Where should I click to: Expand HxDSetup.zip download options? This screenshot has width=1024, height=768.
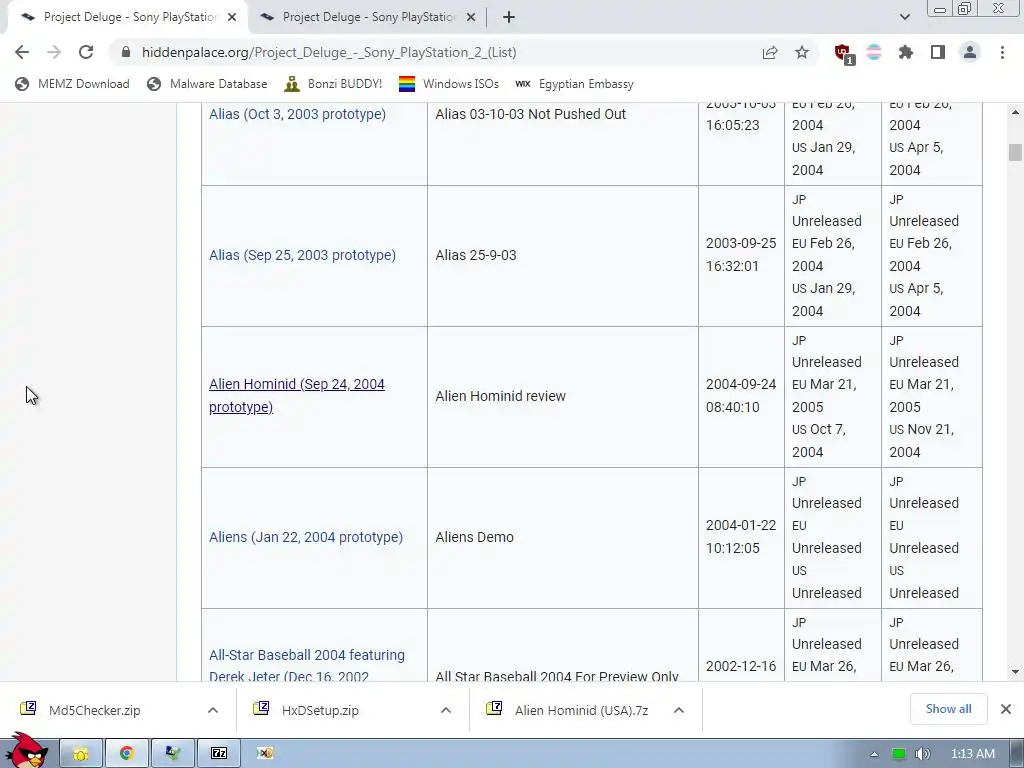coord(446,710)
